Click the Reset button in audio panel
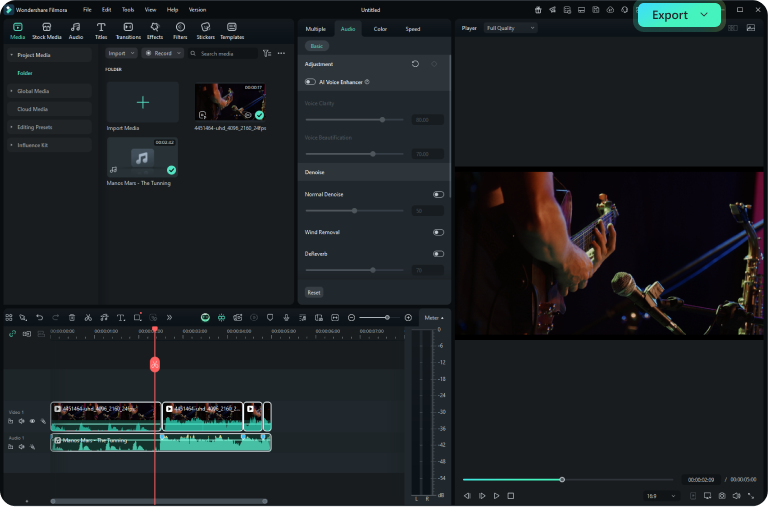 [x=314, y=292]
